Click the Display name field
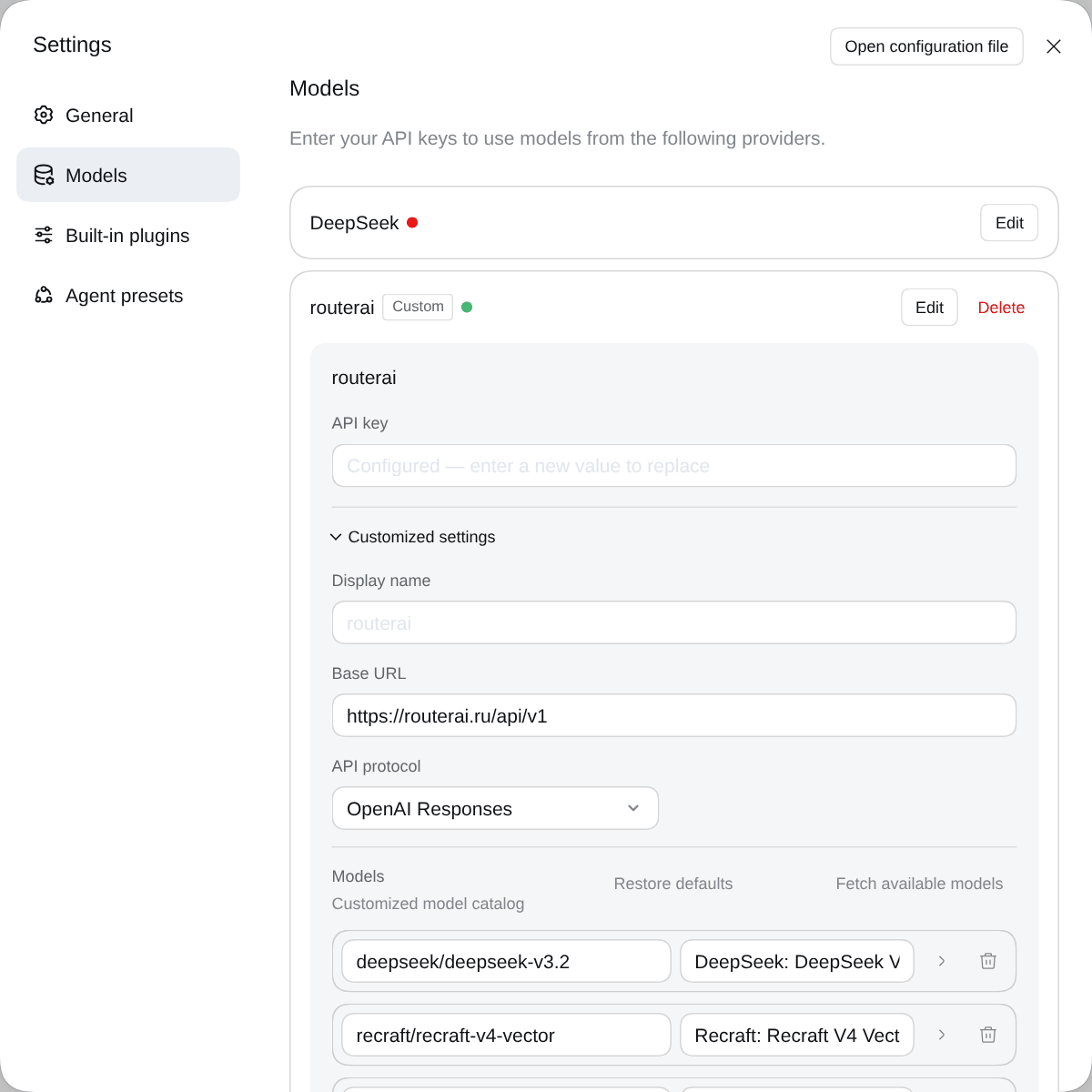1092x1092 pixels. coord(674,622)
